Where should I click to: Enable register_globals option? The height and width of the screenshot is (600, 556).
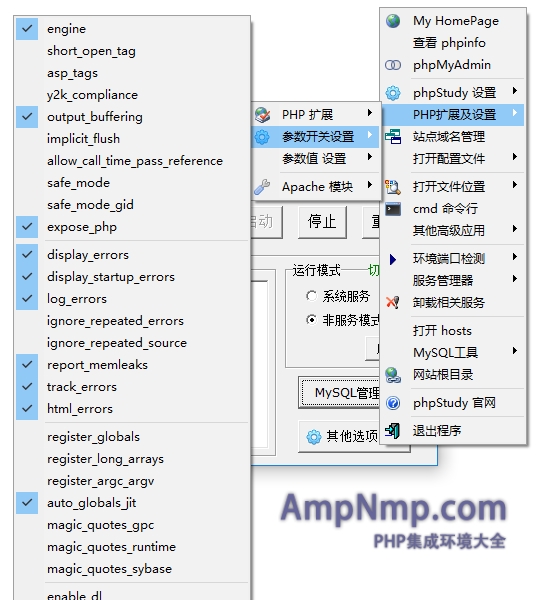[x=132, y=437]
